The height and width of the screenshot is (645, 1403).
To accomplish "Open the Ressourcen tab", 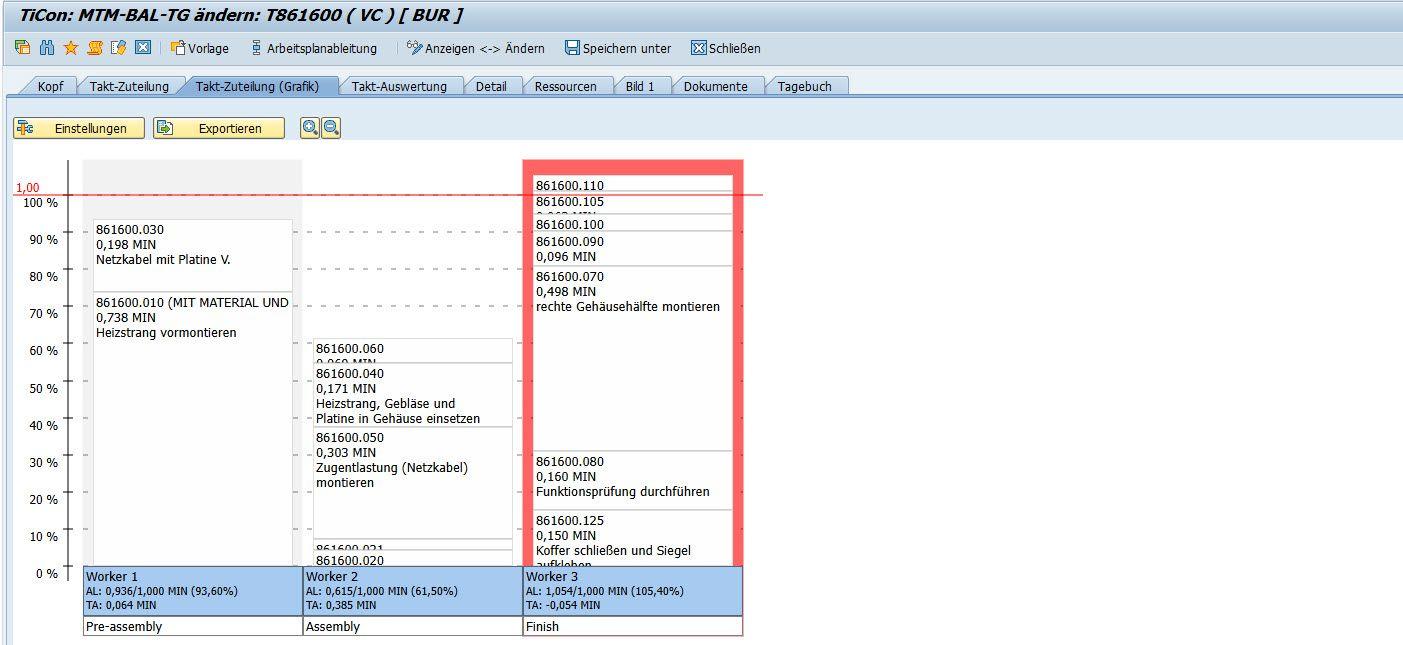I will coord(565,86).
